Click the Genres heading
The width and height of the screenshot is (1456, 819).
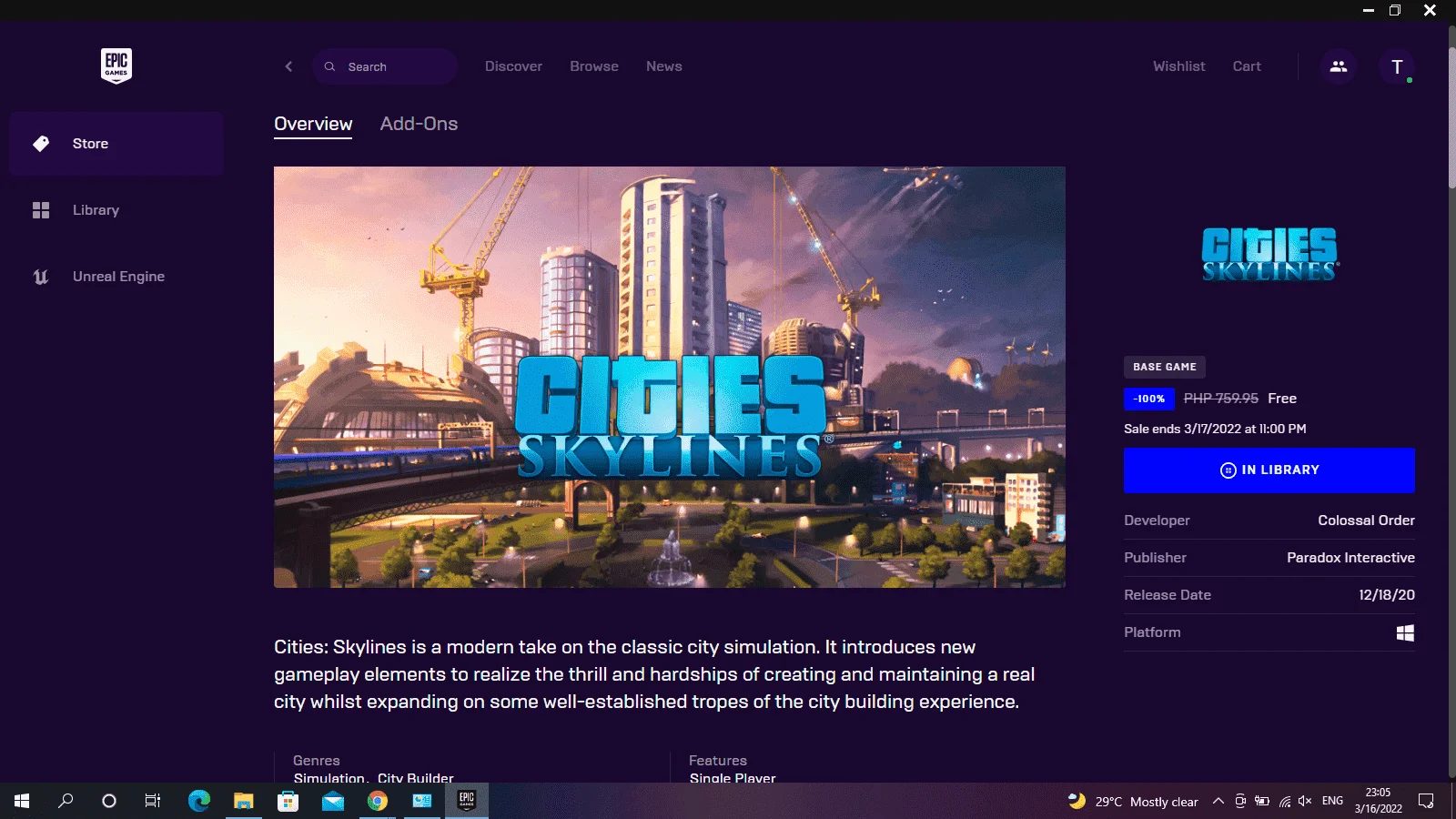coord(317,761)
